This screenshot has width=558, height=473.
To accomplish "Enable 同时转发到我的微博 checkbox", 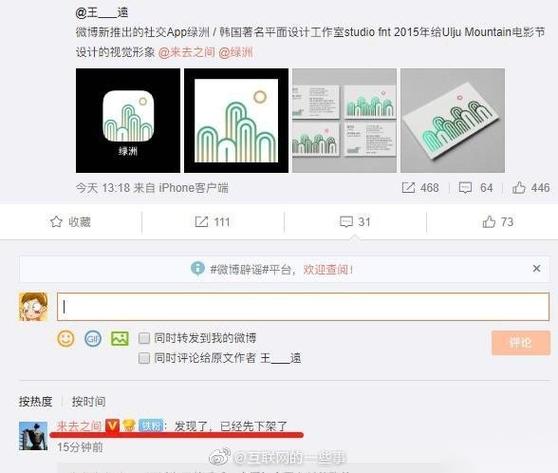I will (144, 338).
